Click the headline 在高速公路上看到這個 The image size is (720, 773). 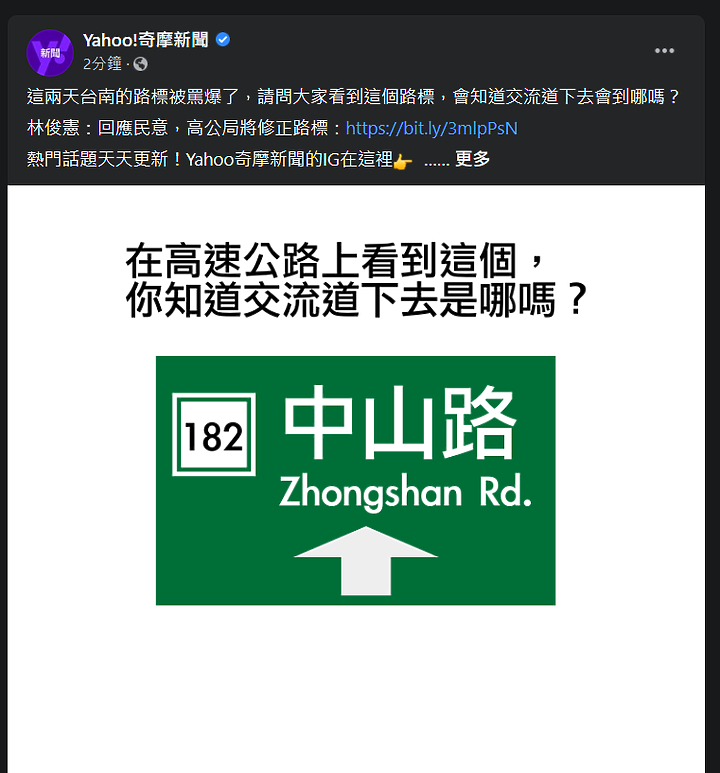point(321,261)
